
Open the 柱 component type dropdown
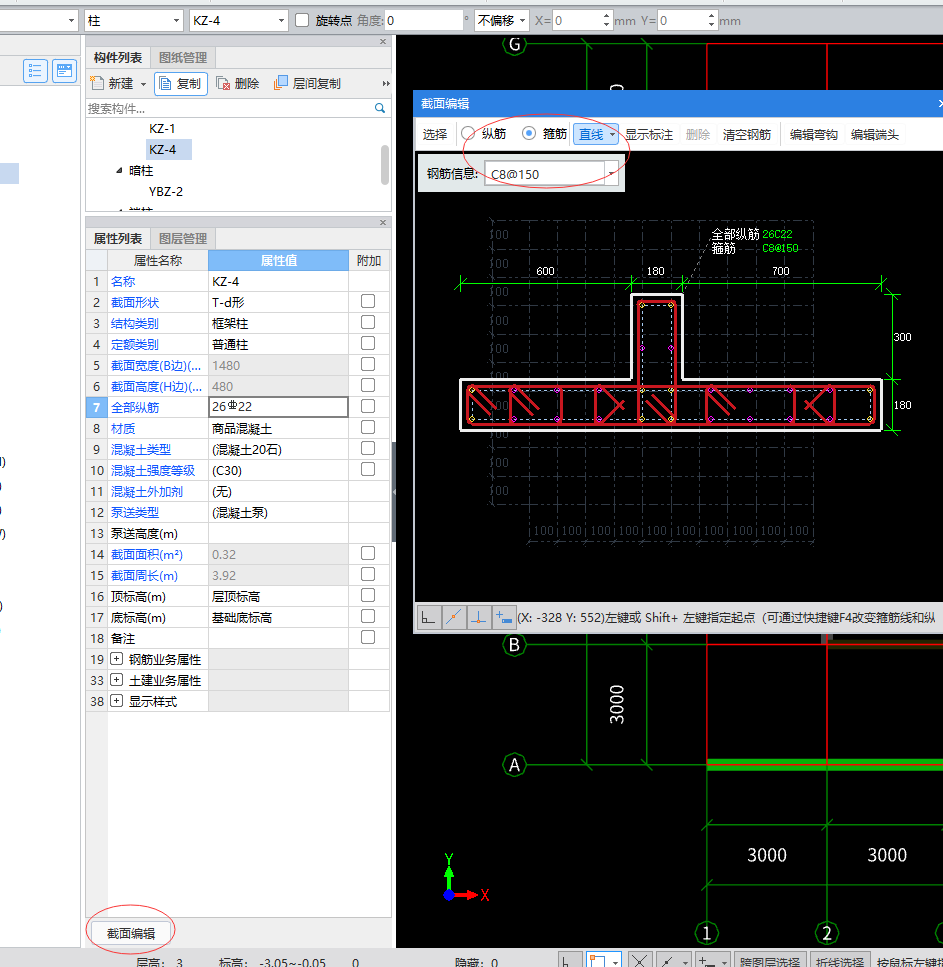coord(176,20)
